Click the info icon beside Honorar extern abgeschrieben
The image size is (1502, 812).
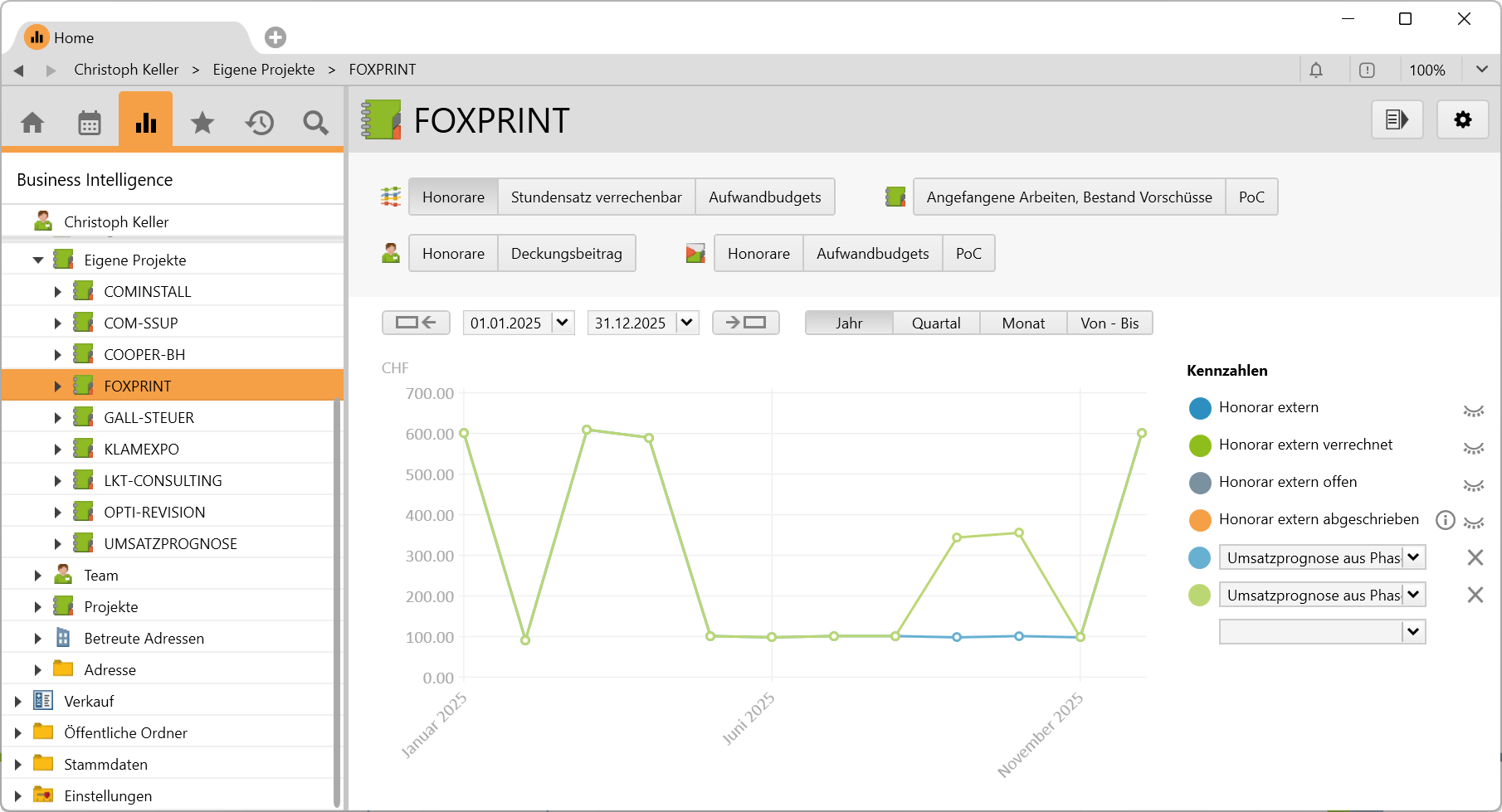[x=1446, y=520]
